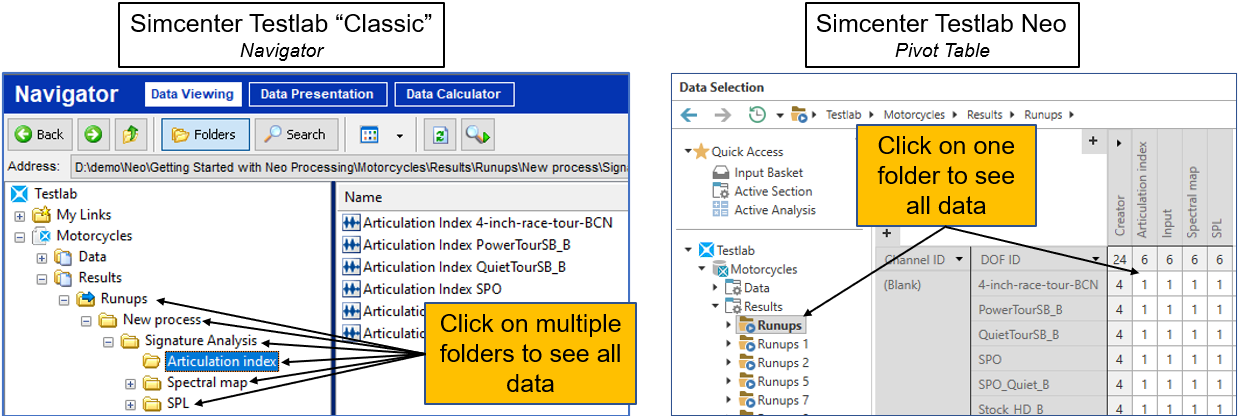Viewport: 1238px width, 416px height.
Task: Toggle the Folders pane button
Action: (206, 134)
